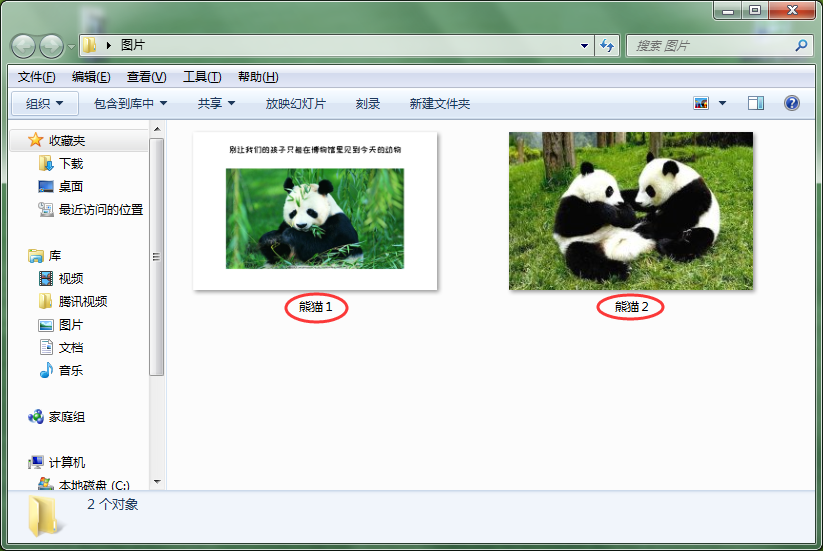Viewport: 823px width, 551px height.
Task: Click the 桌面 monitor icon
Action: point(46,187)
